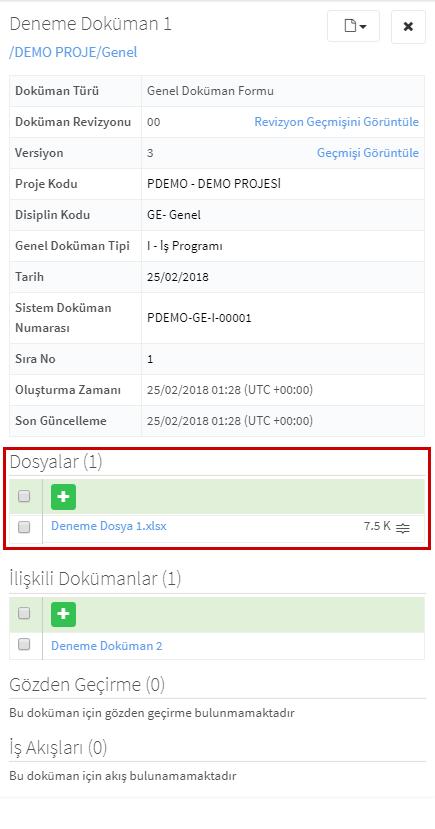Screen dimensions: 435x829
Task: Click the Gözden Geçirme (0) section heading
Action: point(87,685)
